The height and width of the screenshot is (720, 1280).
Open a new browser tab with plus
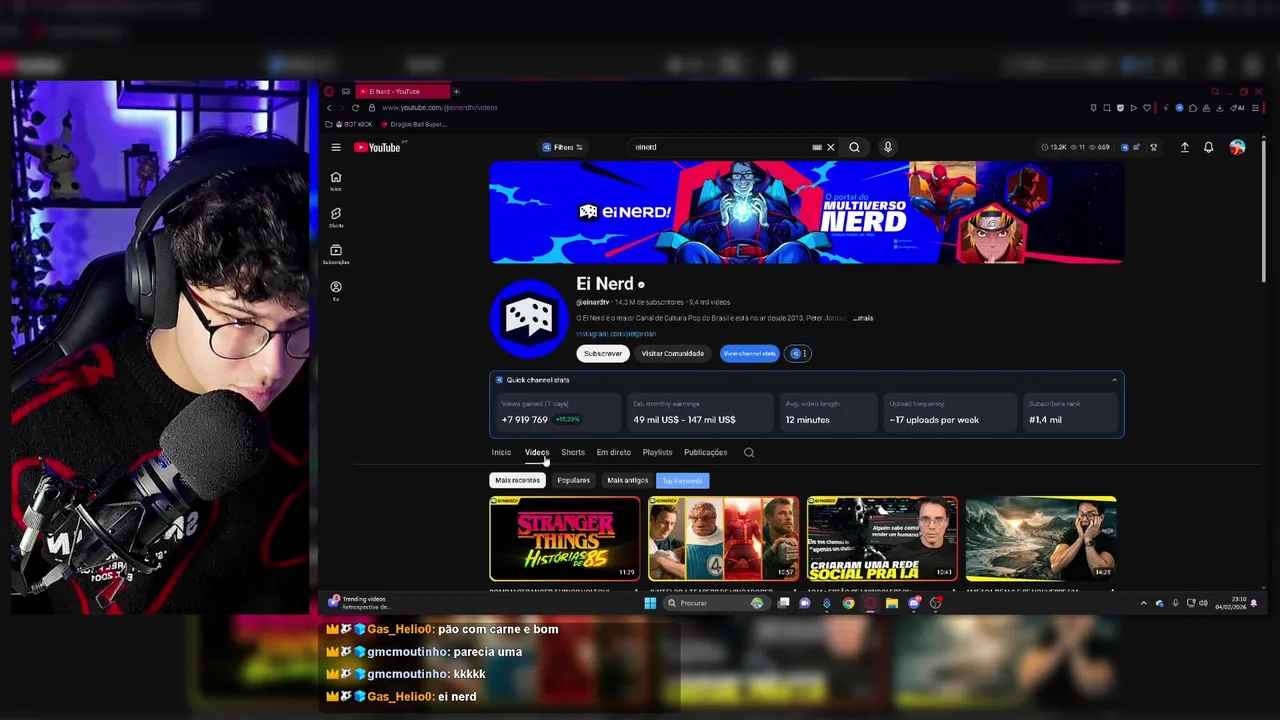[456, 91]
